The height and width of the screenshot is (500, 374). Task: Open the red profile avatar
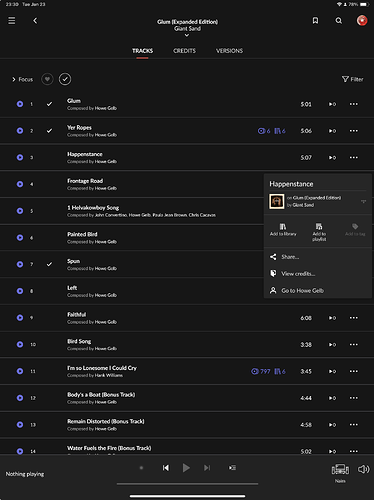362,21
